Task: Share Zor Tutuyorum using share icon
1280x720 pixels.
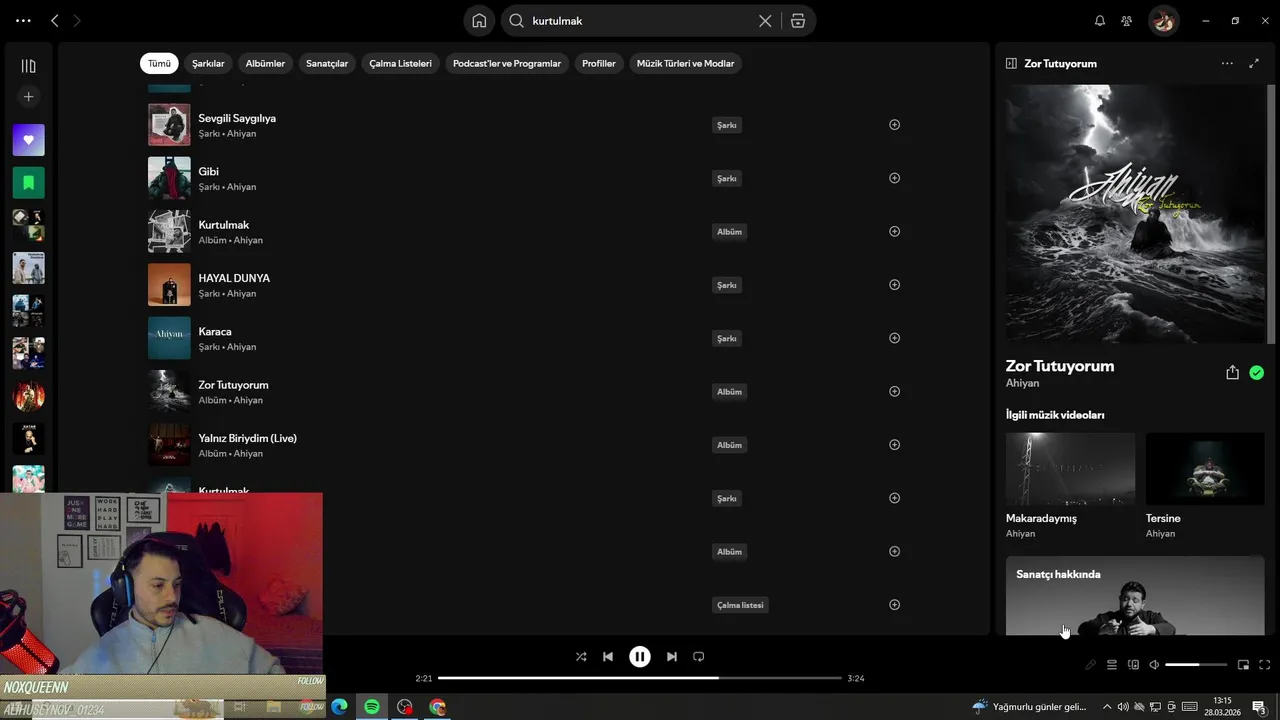Action: 1232,372
